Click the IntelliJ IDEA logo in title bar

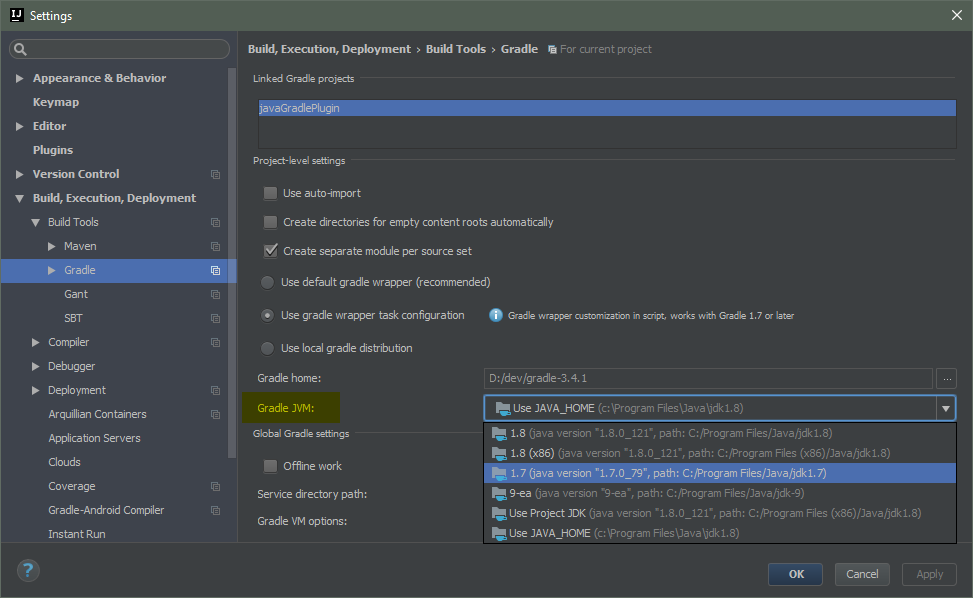tap(17, 15)
